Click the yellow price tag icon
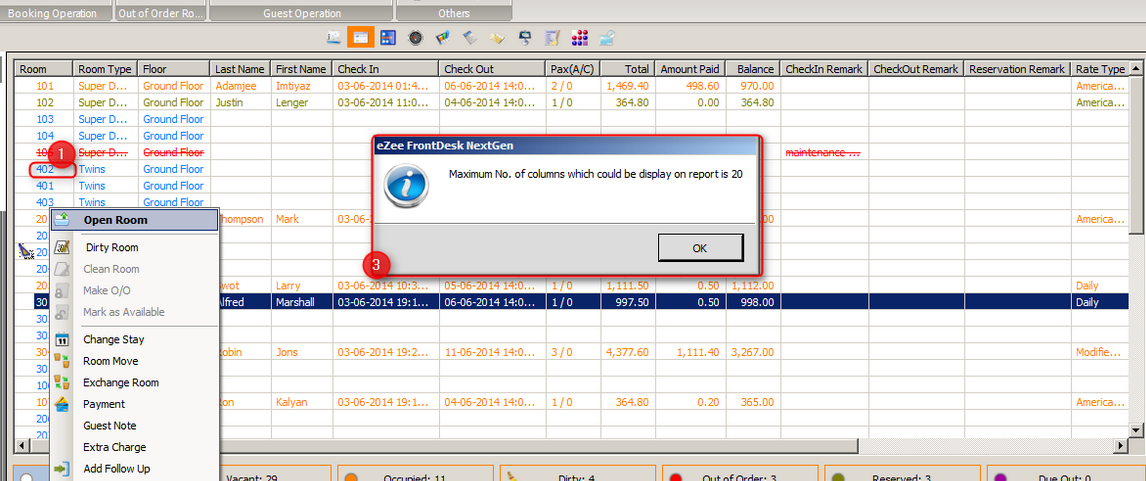This screenshot has width=1146, height=481. [497, 37]
